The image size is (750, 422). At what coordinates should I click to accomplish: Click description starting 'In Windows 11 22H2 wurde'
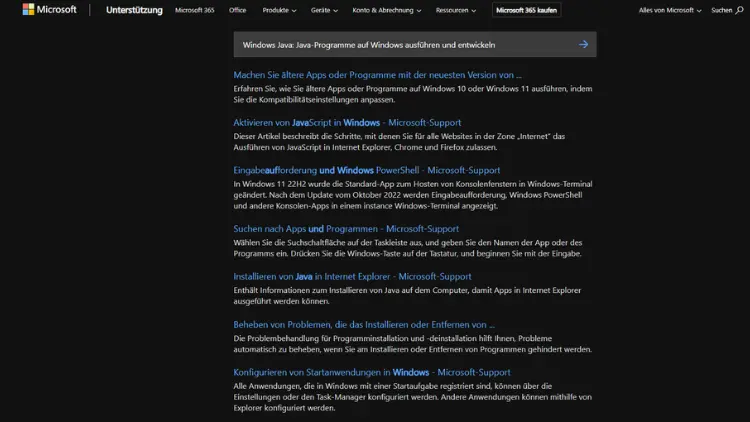tap(413, 195)
